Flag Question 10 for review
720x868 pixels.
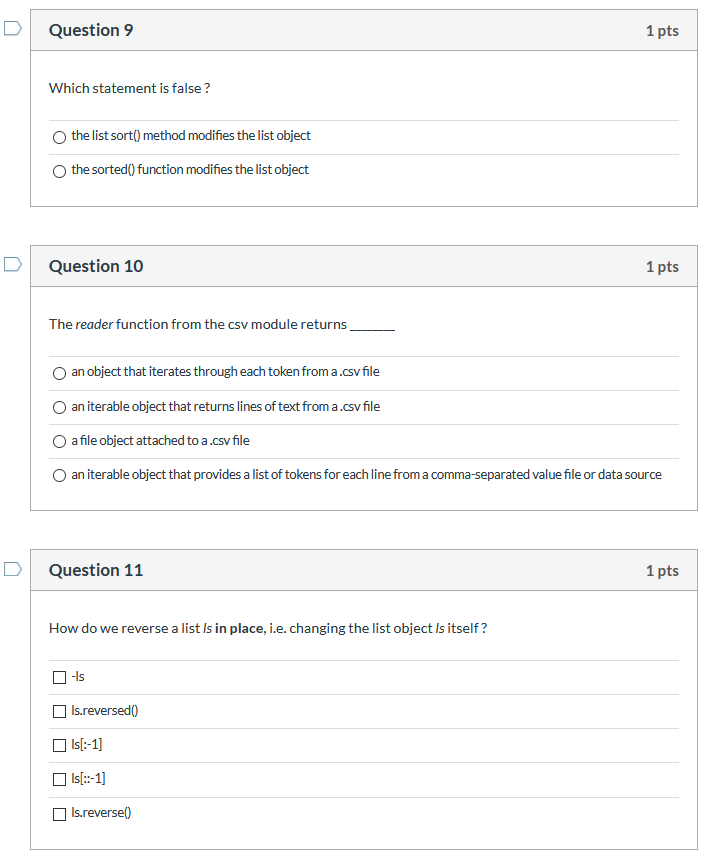pos(11,262)
